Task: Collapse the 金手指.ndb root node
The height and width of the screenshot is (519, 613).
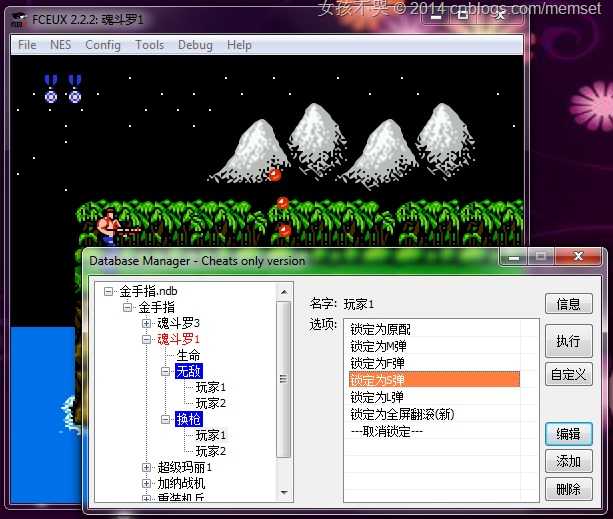Action: [108, 291]
